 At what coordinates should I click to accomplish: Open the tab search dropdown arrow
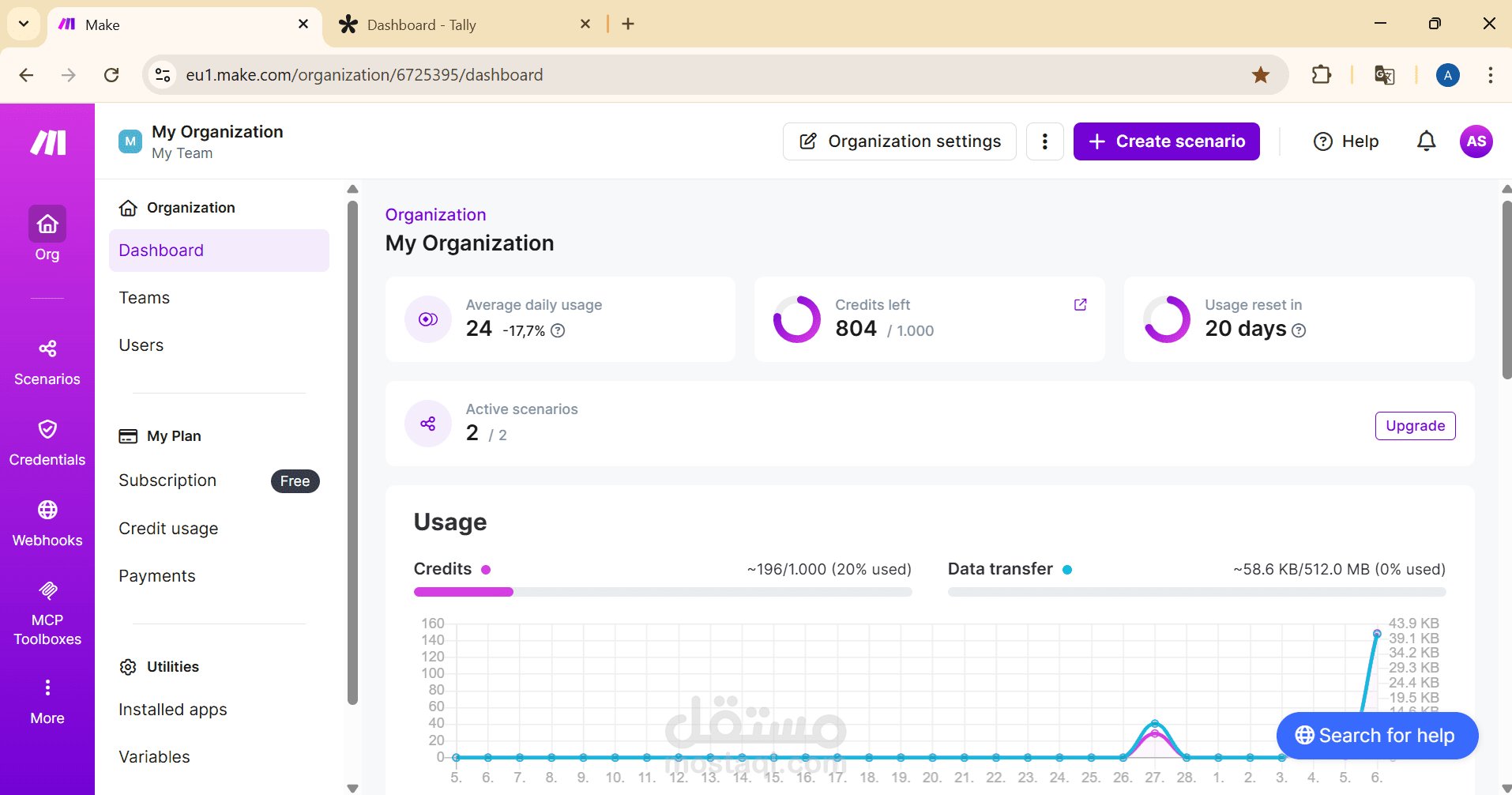click(x=24, y=24)
